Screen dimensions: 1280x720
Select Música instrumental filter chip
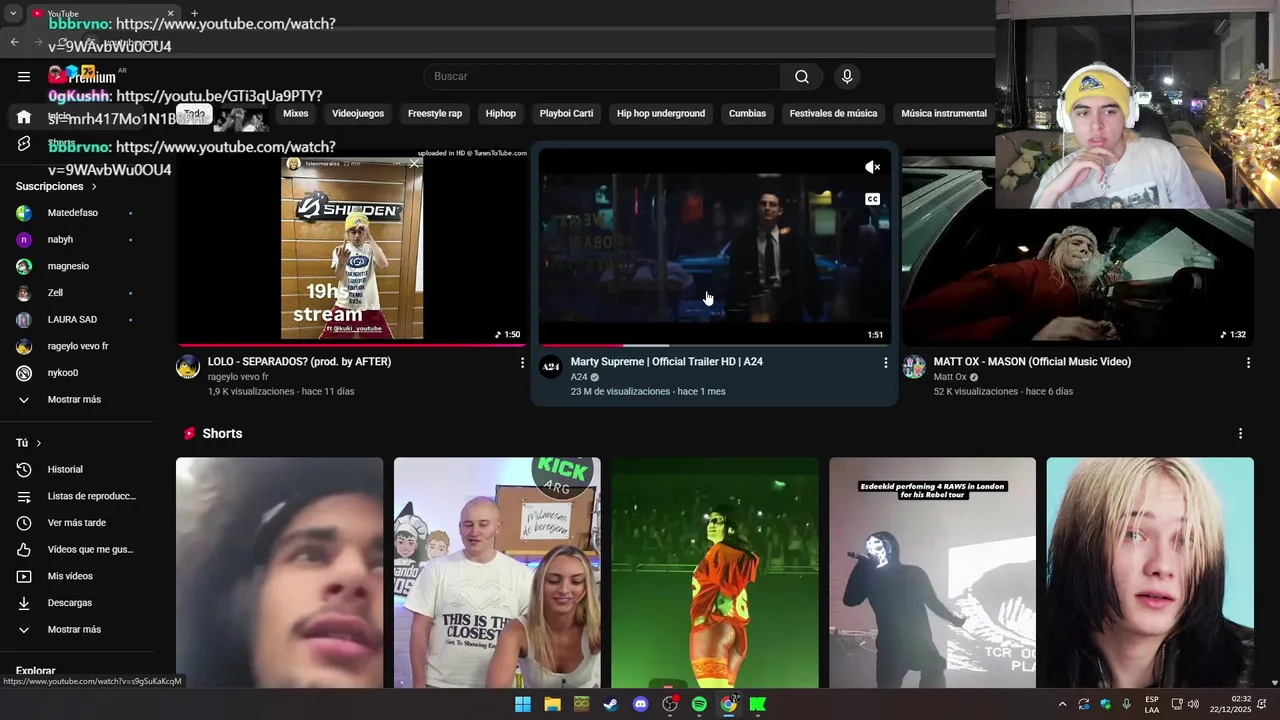click(944, 114)
